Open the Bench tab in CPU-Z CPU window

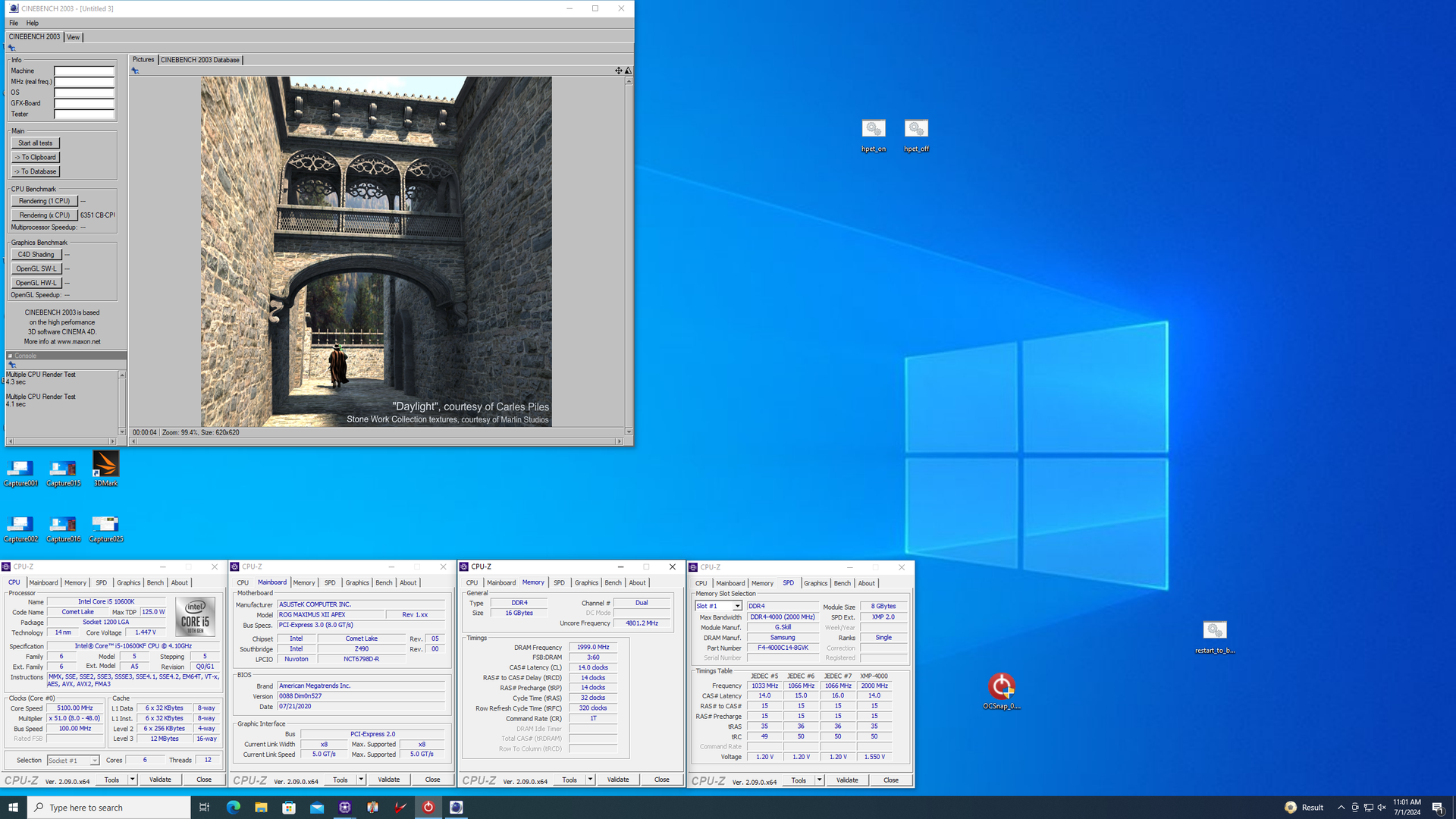point(155,582)
